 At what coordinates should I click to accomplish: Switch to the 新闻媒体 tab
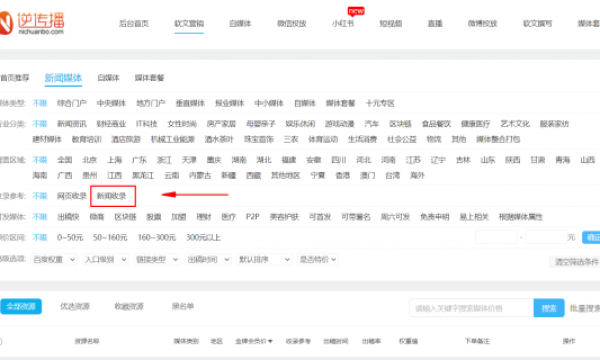pyautogui.click(x=63, y=78)
